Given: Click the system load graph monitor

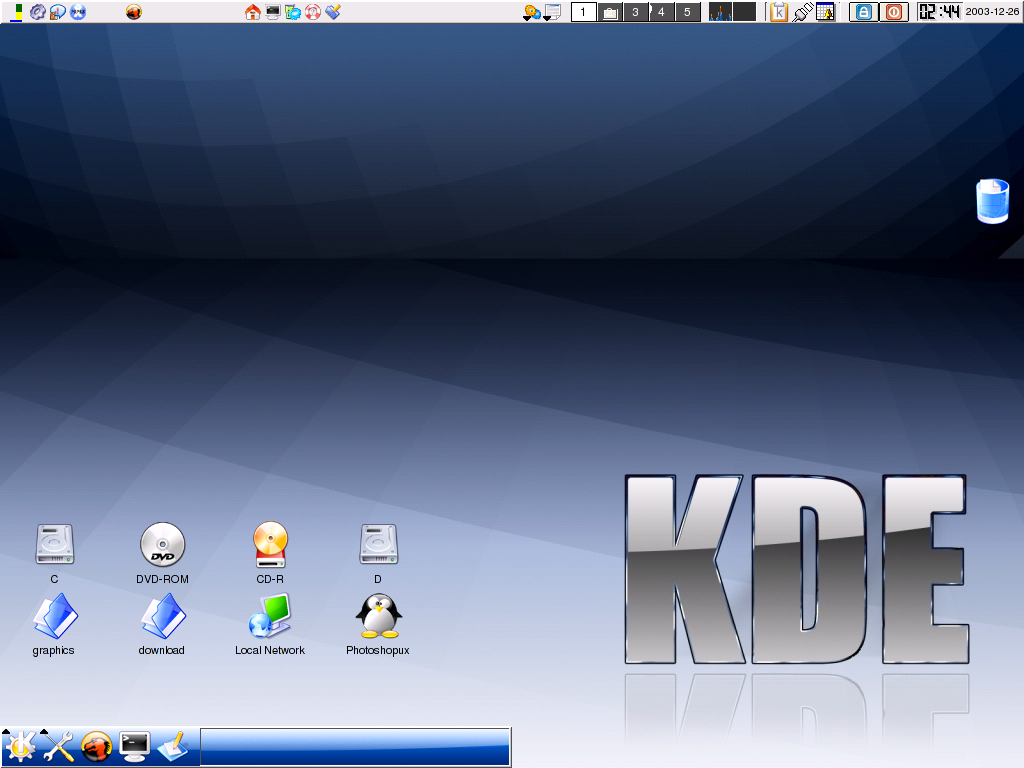Looking at the screenshot, I should coord(732,12).
